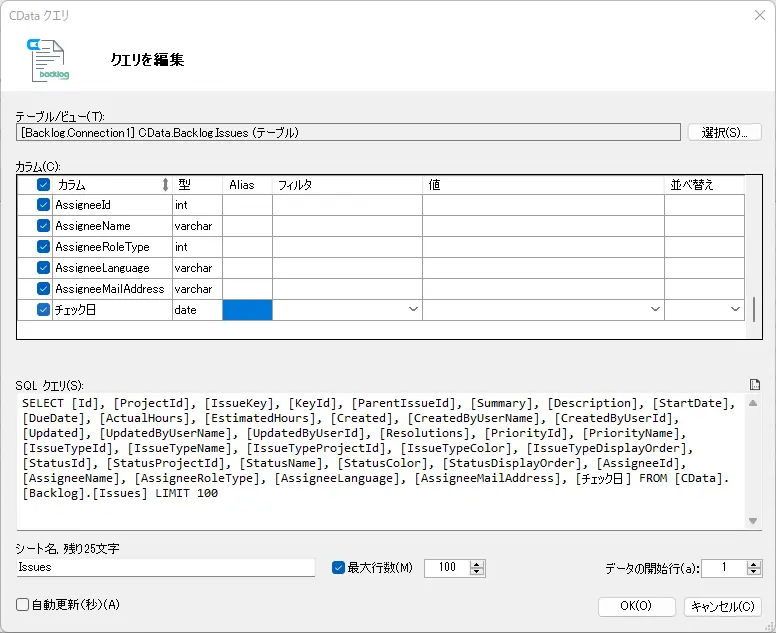Screen dimensions: 776x633
Task: Uncheck the AssigneeName column checkbox
Action: [44, 226]
